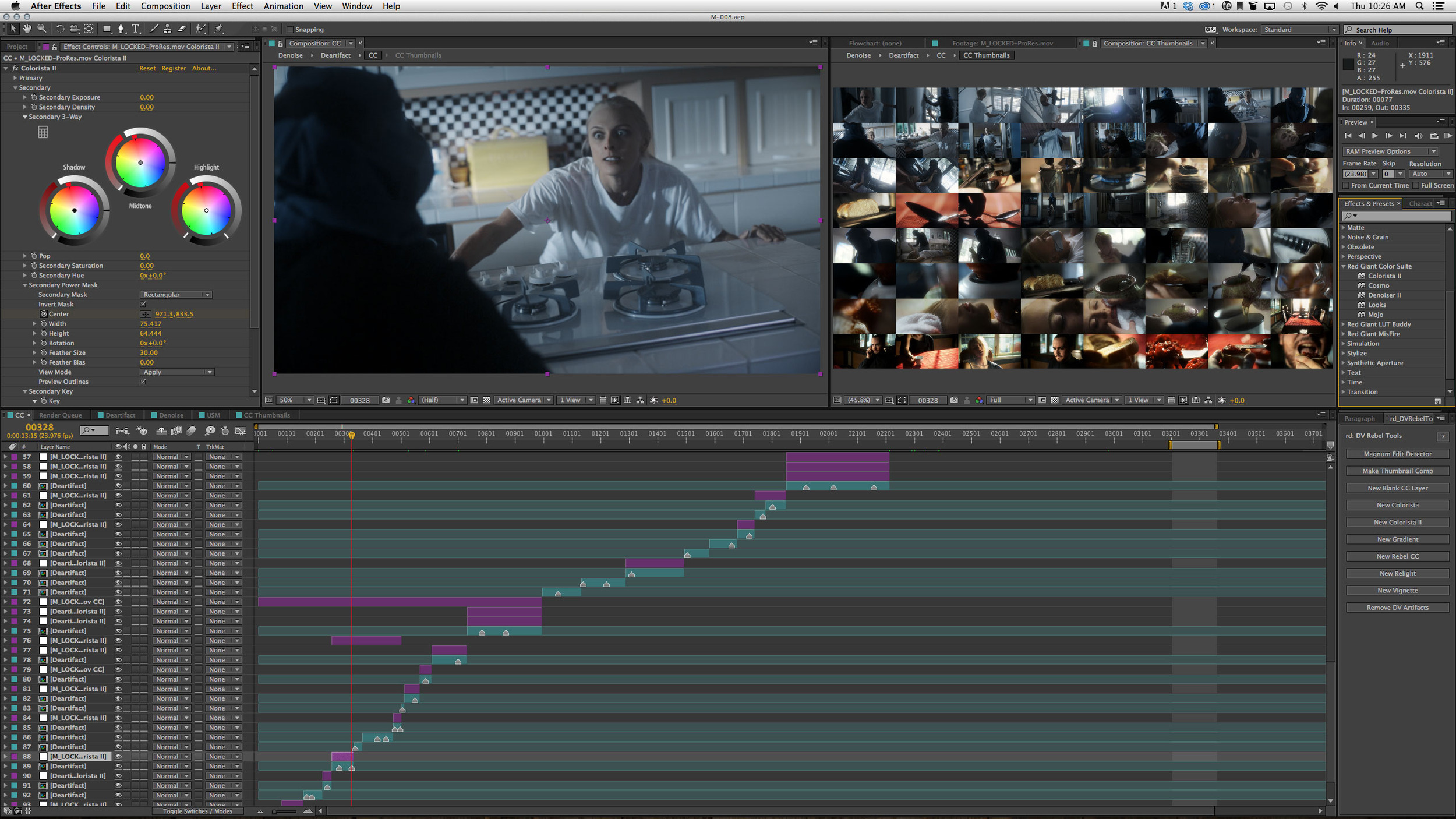The image size is (1456, 819).
Task: Take snapshot in CC composition viewer
Action: pyautogui.click(x=386, y=401)
